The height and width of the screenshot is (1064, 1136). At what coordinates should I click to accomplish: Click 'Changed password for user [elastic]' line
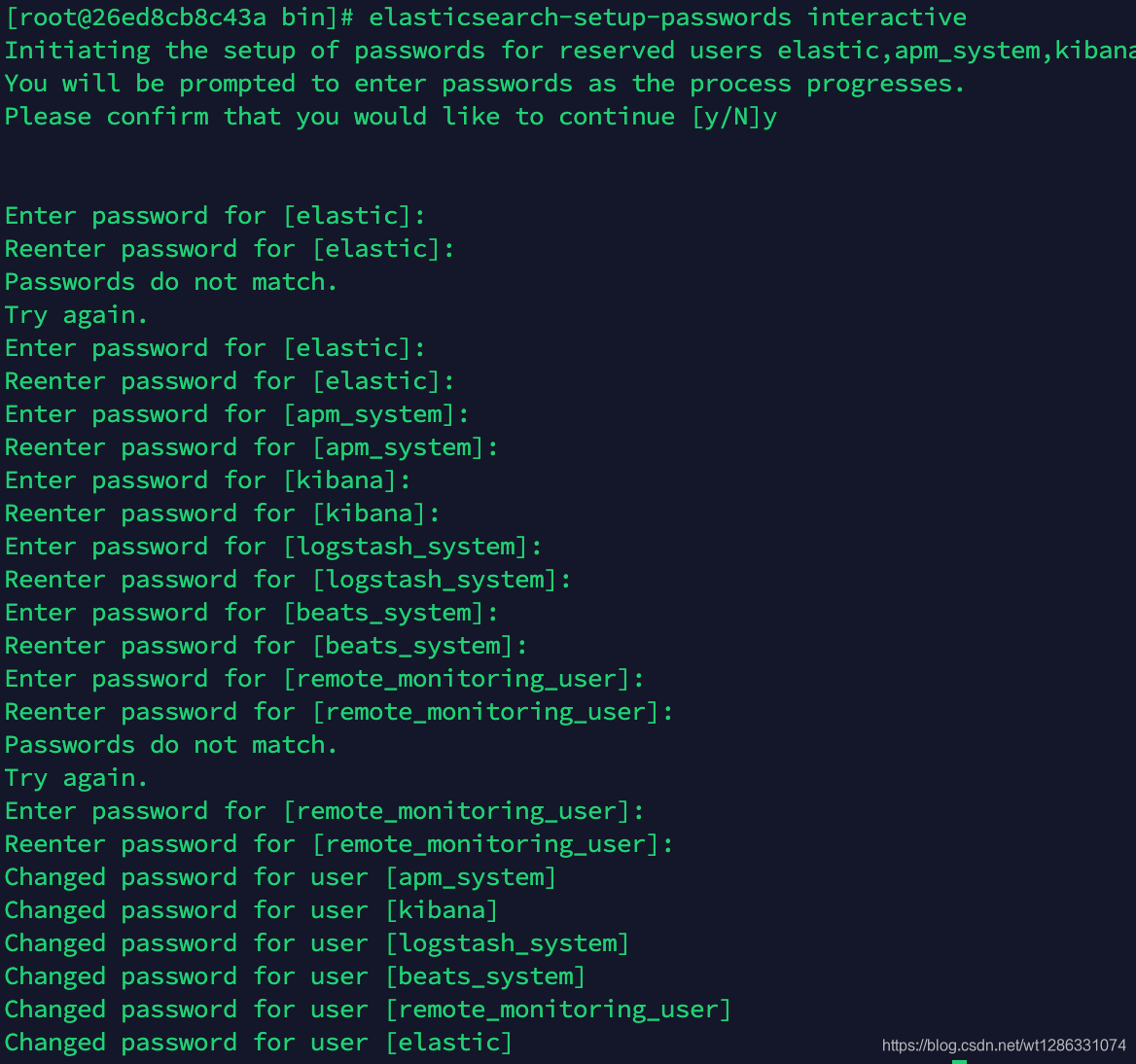click(x=259, y=1043)
